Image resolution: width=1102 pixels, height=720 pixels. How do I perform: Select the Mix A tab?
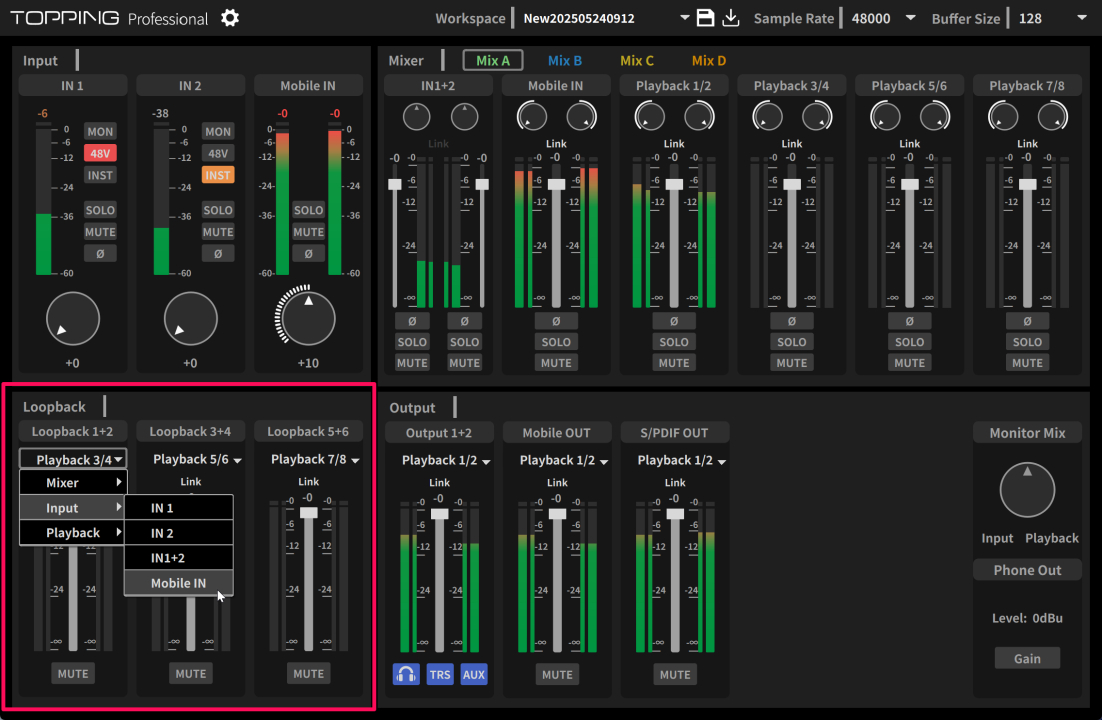493,60
